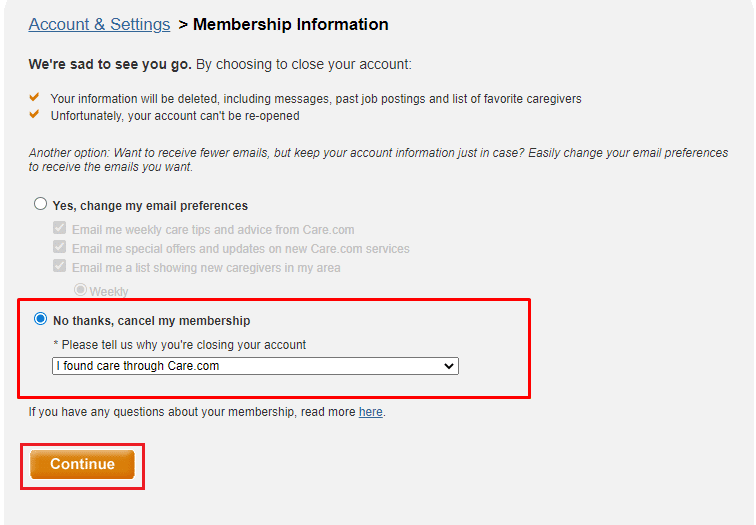This screenshot has height=525, width=756.
Task: Select the 'No thanks, cancel my membership' radio circle
Action: (x=40, y=319)
